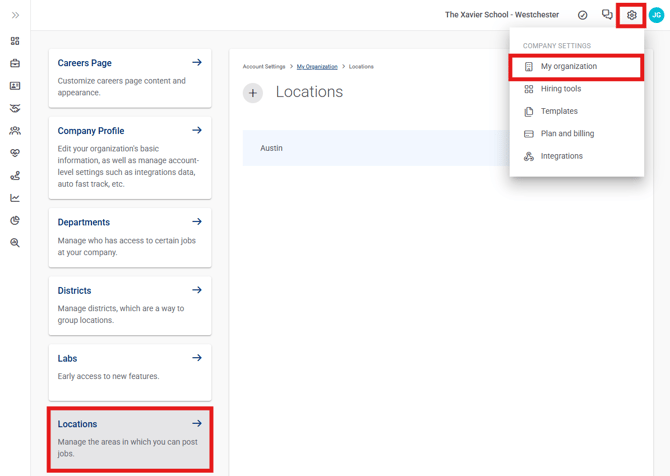Viewport: 670px width, 476px height.
Task: Open the pie chart analytics icon
Action: click(15, 220)
